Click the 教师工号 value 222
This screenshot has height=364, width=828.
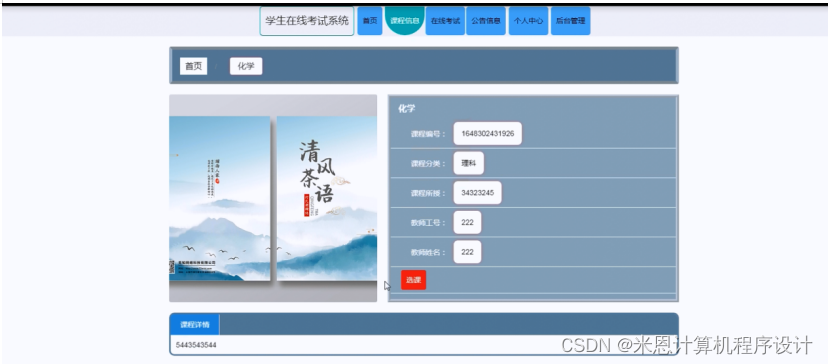(x=467, y=222)
